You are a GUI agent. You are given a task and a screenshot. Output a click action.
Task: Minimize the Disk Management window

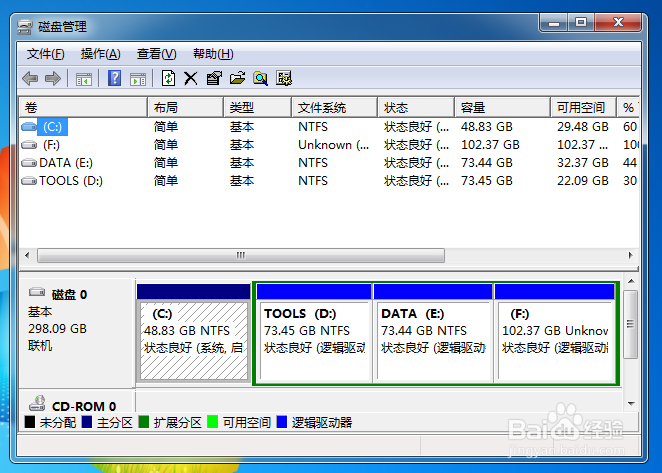point(554,22)
